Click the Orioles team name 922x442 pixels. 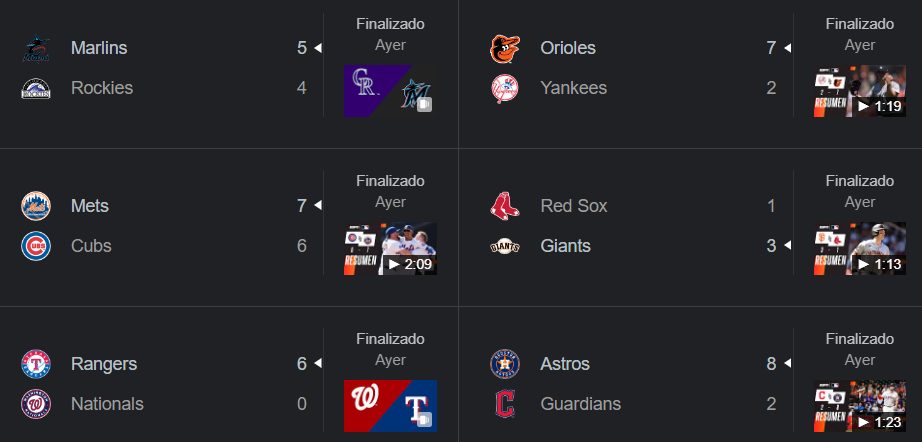pyautogui.click(x=568, y=48)
